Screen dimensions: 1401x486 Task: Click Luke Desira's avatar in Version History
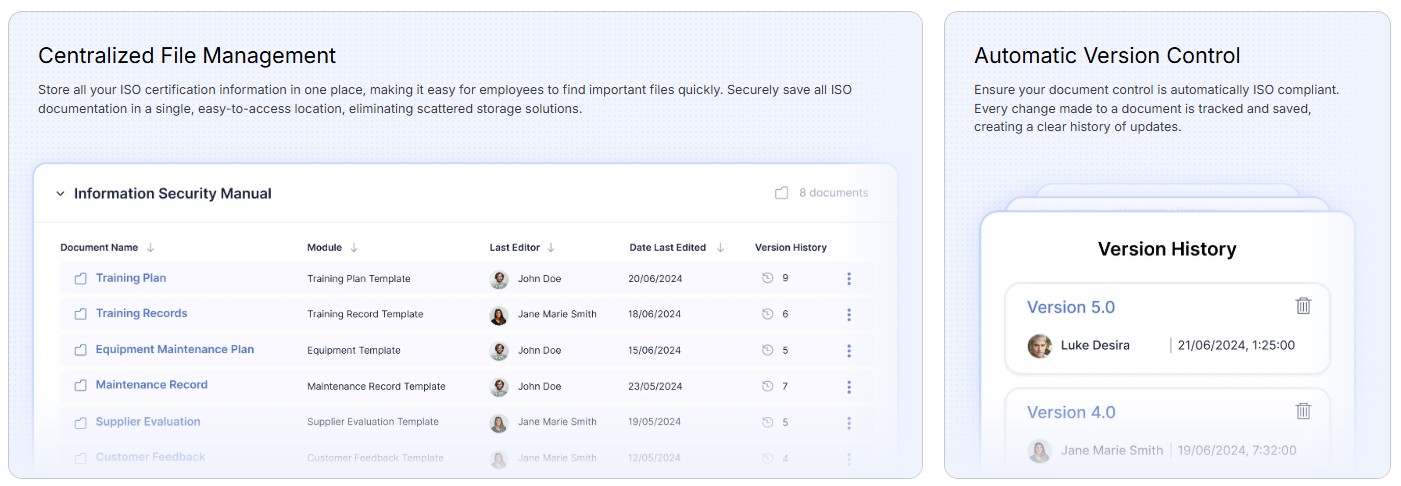click(1040, 346)
